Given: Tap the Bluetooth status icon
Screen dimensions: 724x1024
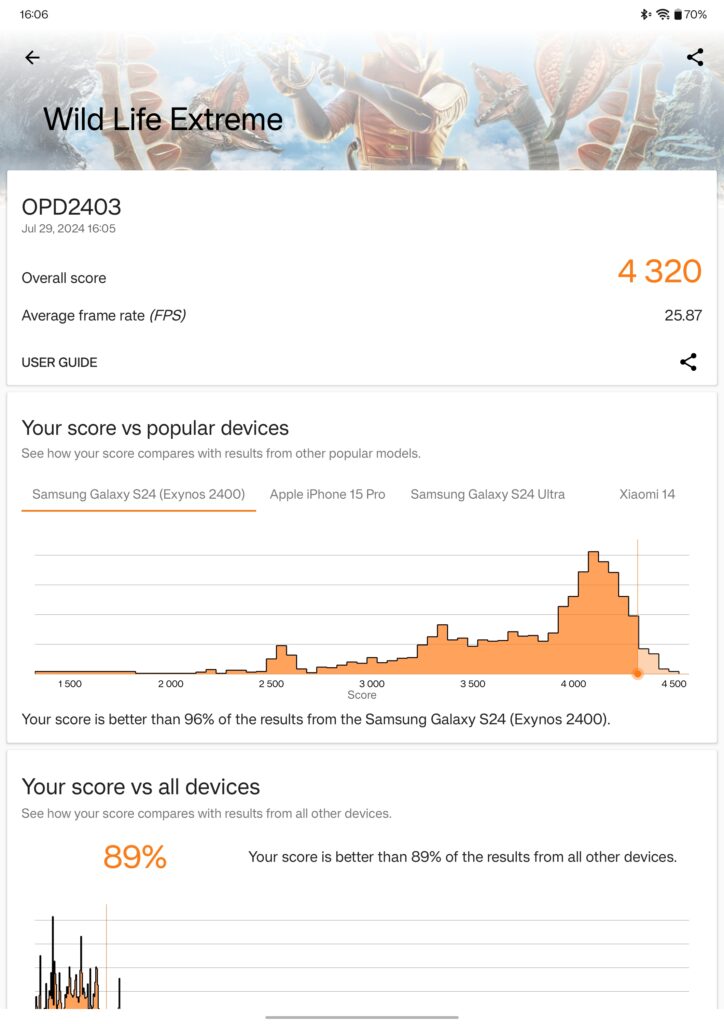Looking at the screenshot, I should click(x=646, y=14).
